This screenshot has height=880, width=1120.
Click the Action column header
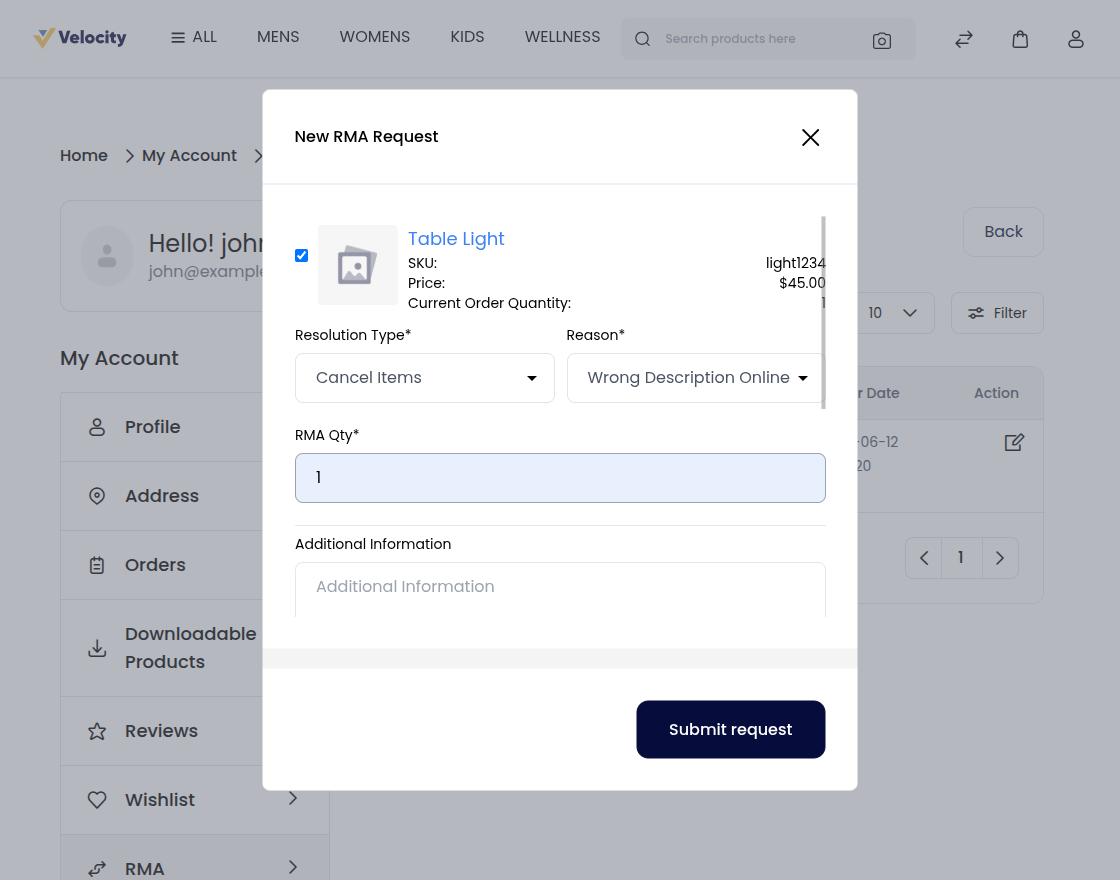coord(996,393)
